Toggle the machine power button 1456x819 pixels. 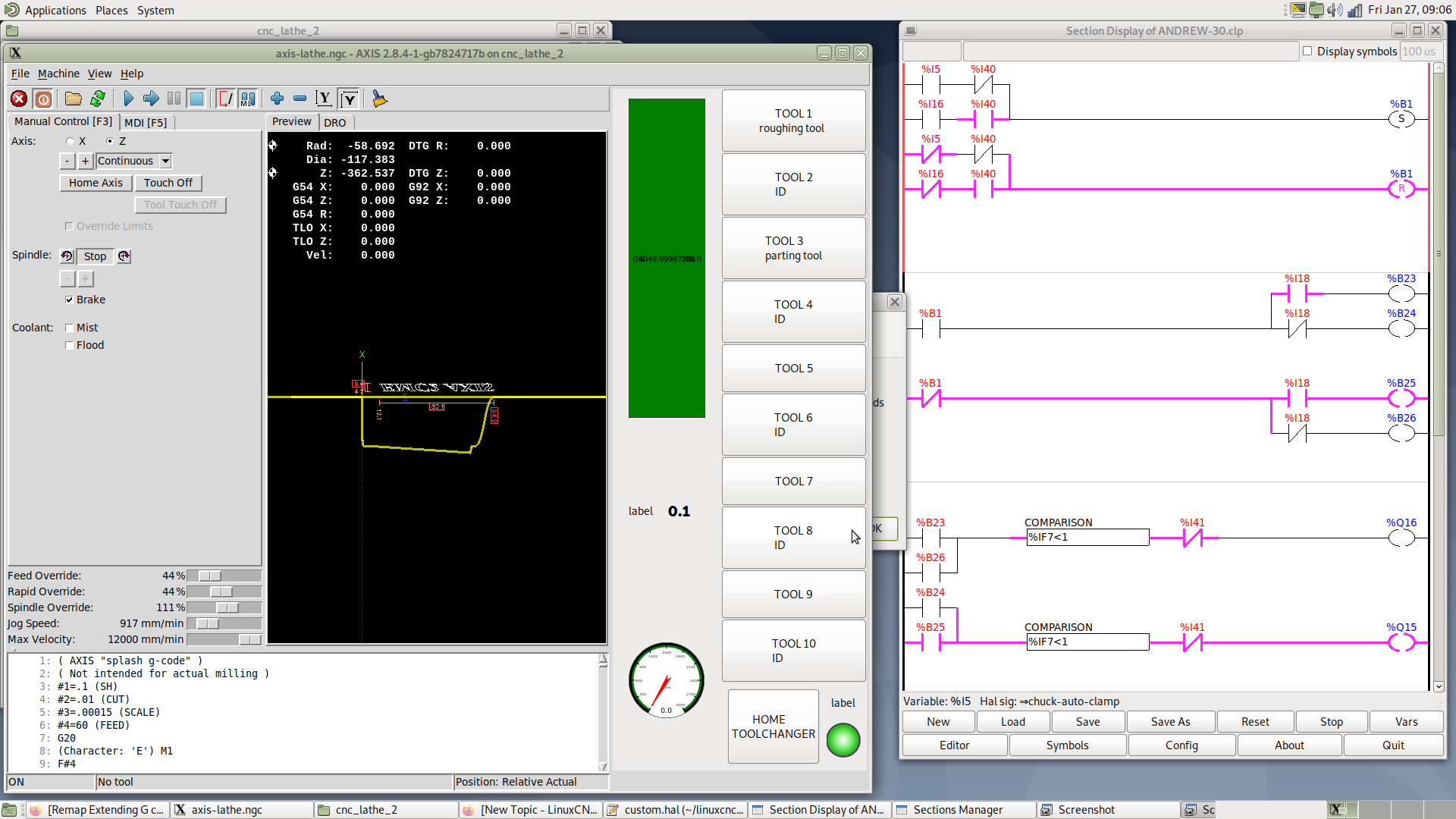pyautogui.click(x=43, y=99)
